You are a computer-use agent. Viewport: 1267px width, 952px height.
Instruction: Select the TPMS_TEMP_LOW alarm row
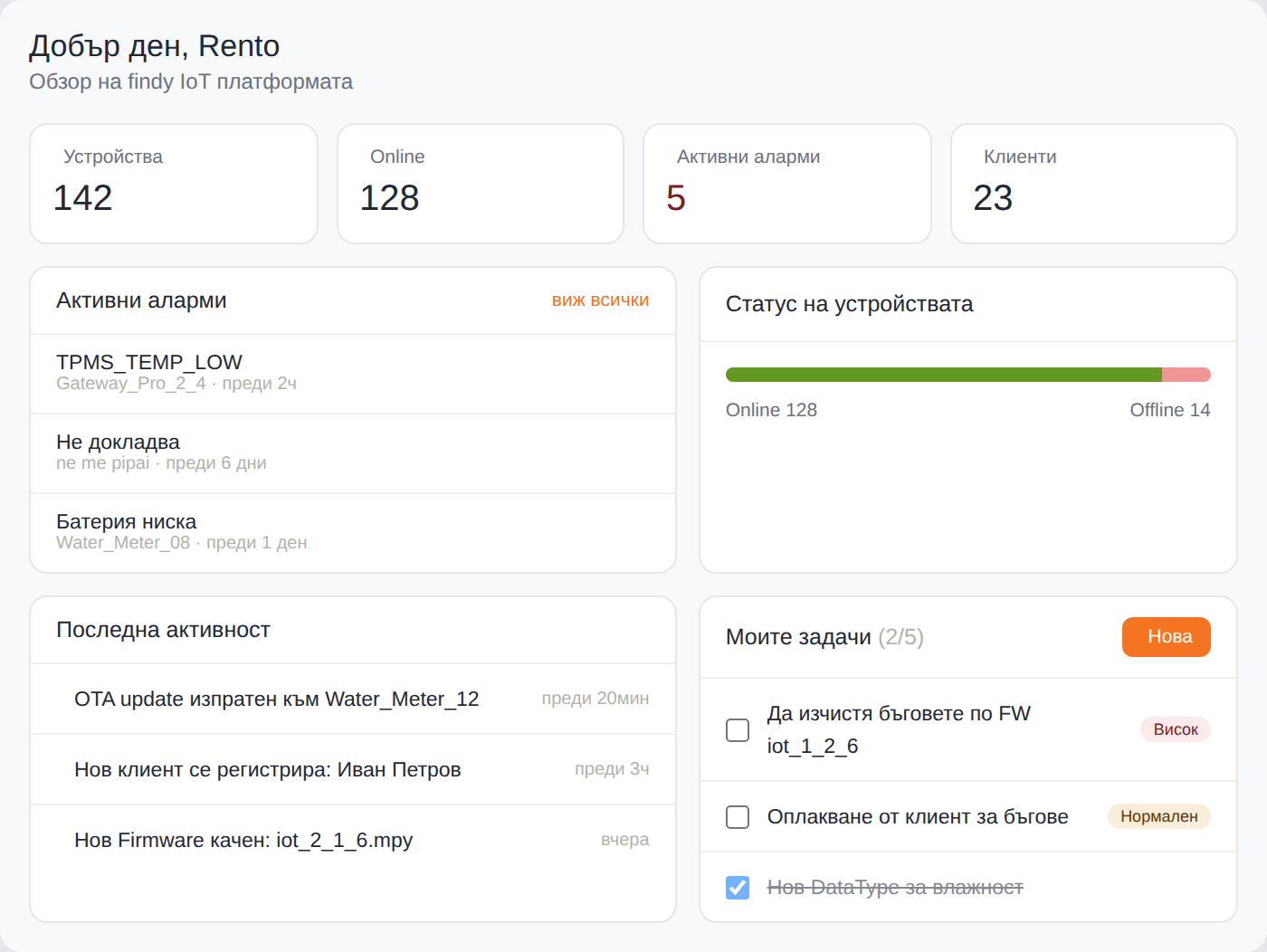[353, 374]
